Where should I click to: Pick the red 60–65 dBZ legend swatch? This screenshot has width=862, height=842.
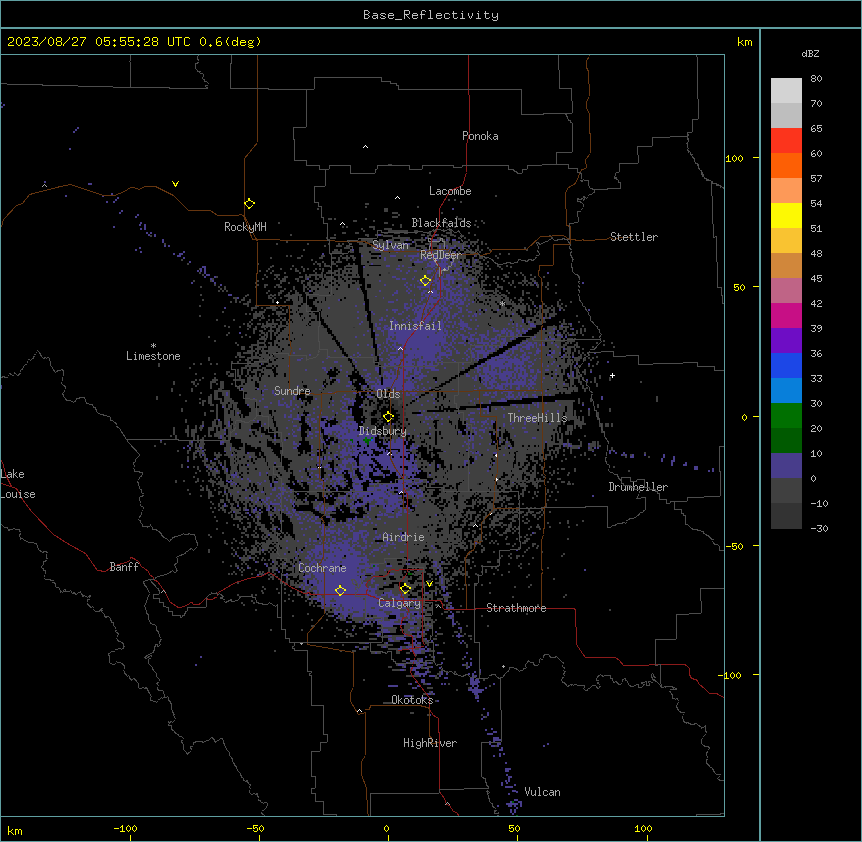pos(786,141)
